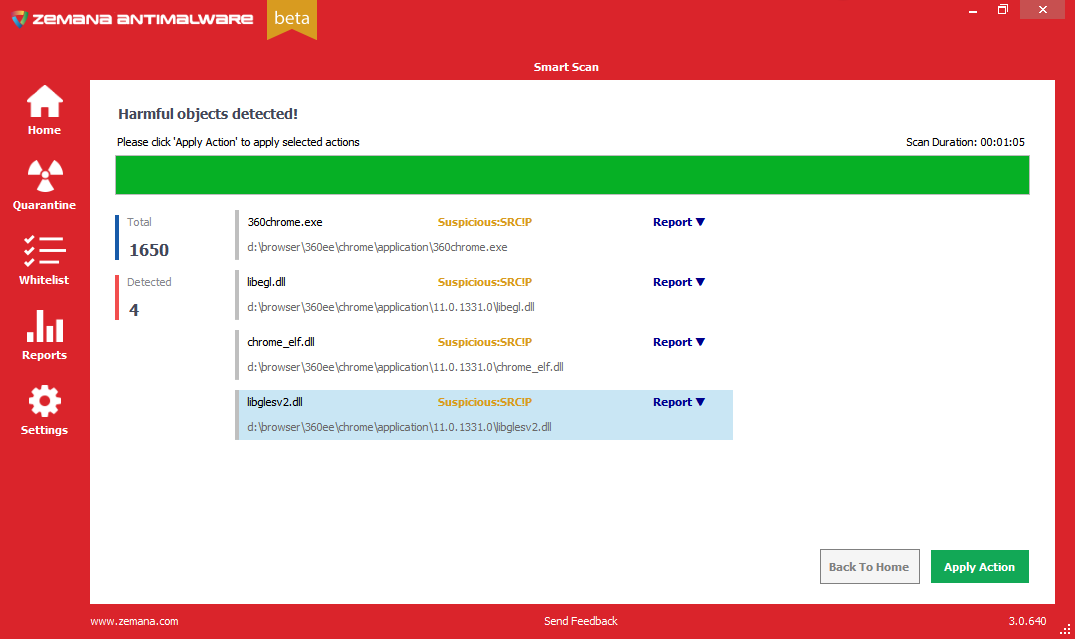Image resolution: width=1075 pixels, height=639 pixels.
Task: Click Suspicious:SRC!P label for chrome_elf.dll
Action: pyautogui.click(x=485, y=342)
